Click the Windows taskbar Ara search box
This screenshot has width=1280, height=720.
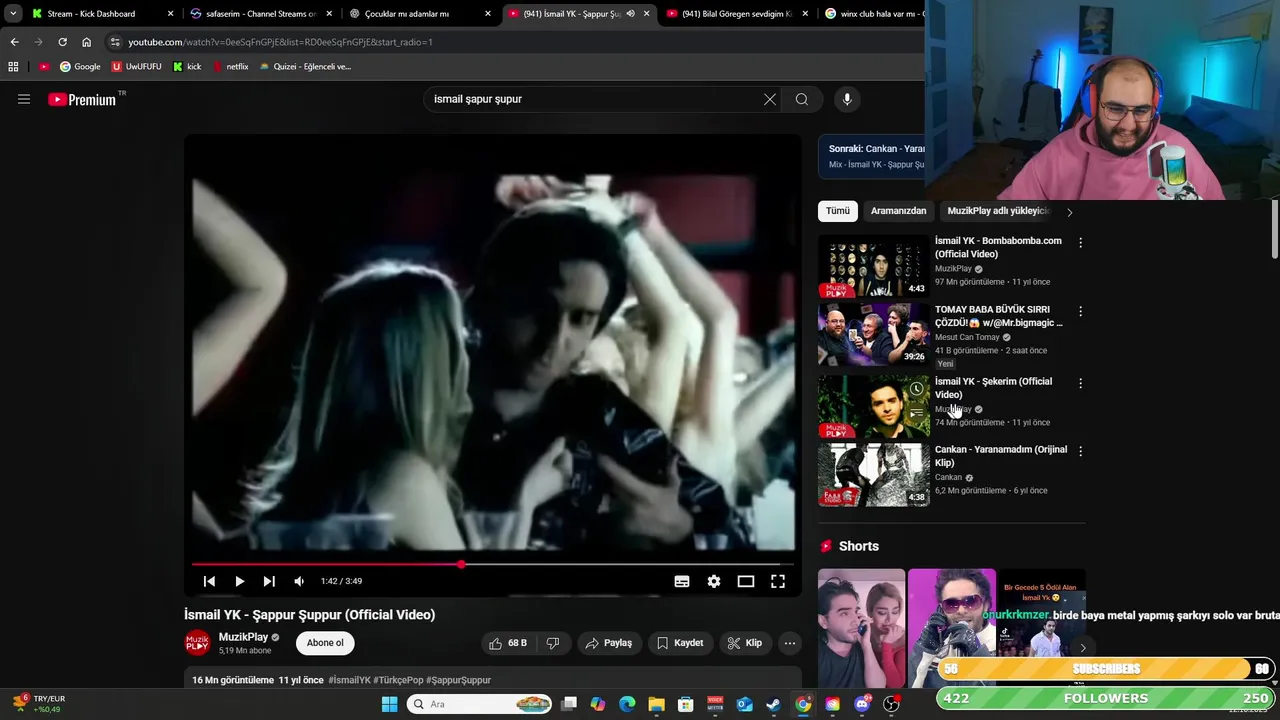(x=480, y=704)
